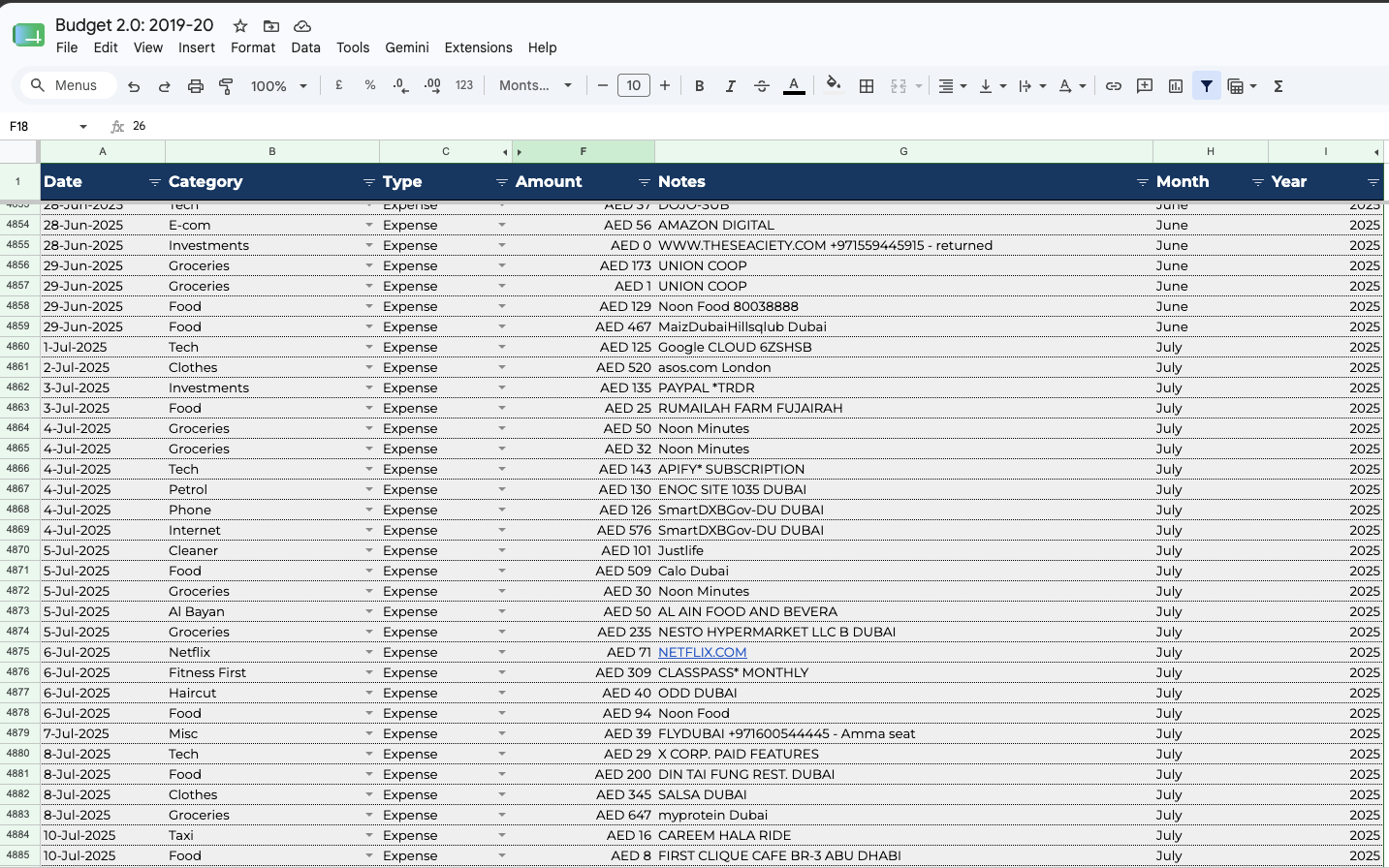The image size is (1389, 868).
Task: Decrease decimal places icon
Action: click(401, 85)
